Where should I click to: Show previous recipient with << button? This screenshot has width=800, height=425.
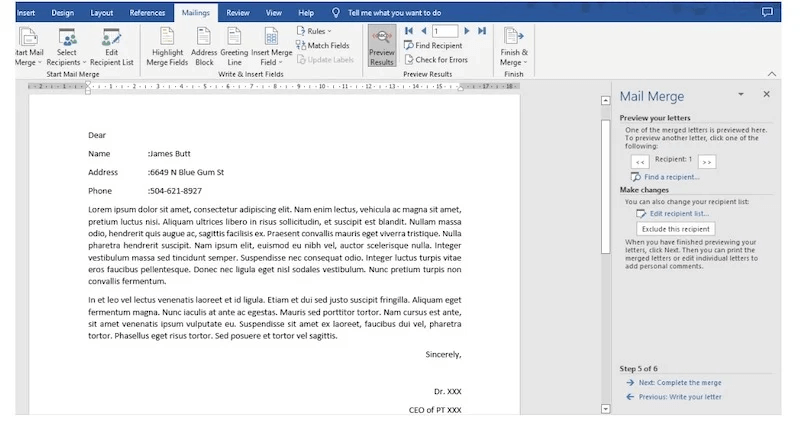pyautogui.click(x=640, y=162)
